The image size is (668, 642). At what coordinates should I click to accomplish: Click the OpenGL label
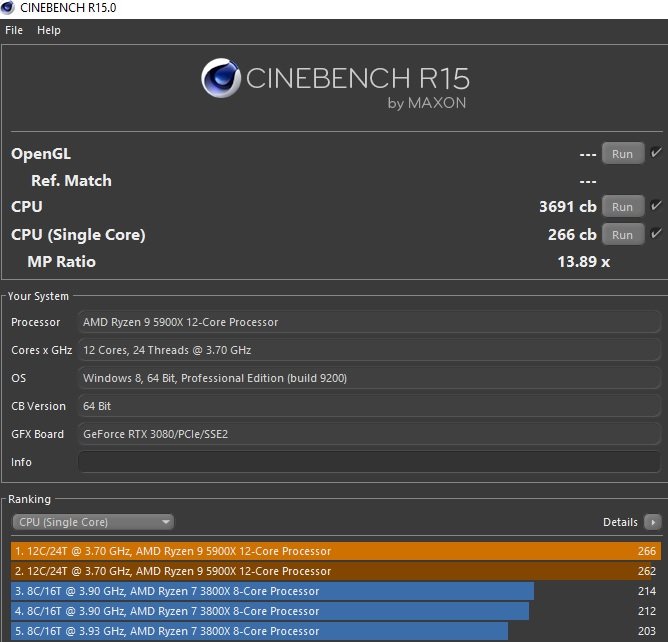(x=41, y=154)
